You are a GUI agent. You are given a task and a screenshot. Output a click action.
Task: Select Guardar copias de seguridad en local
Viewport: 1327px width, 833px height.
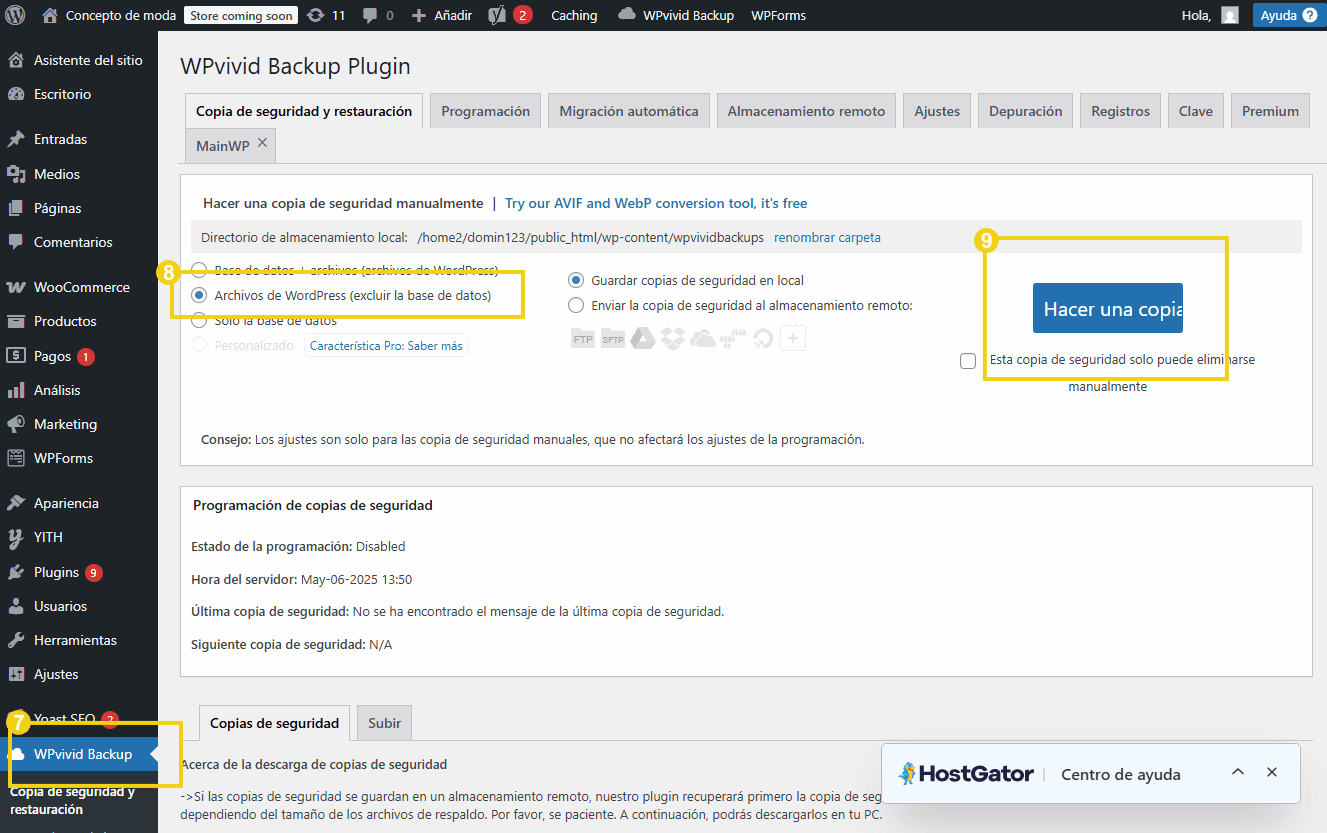click(576, 280)
